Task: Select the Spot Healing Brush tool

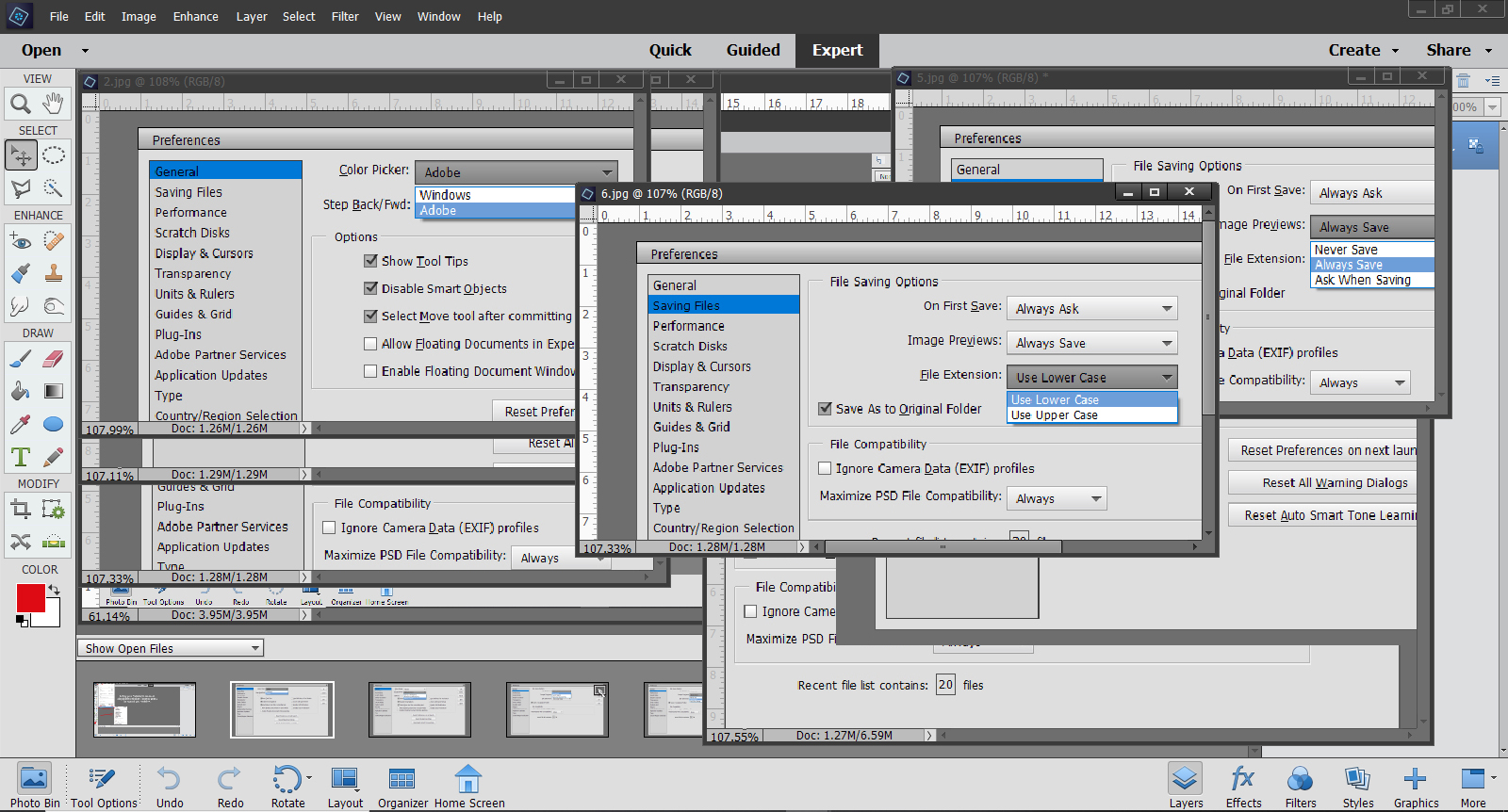Action: [x=54, y=241]
